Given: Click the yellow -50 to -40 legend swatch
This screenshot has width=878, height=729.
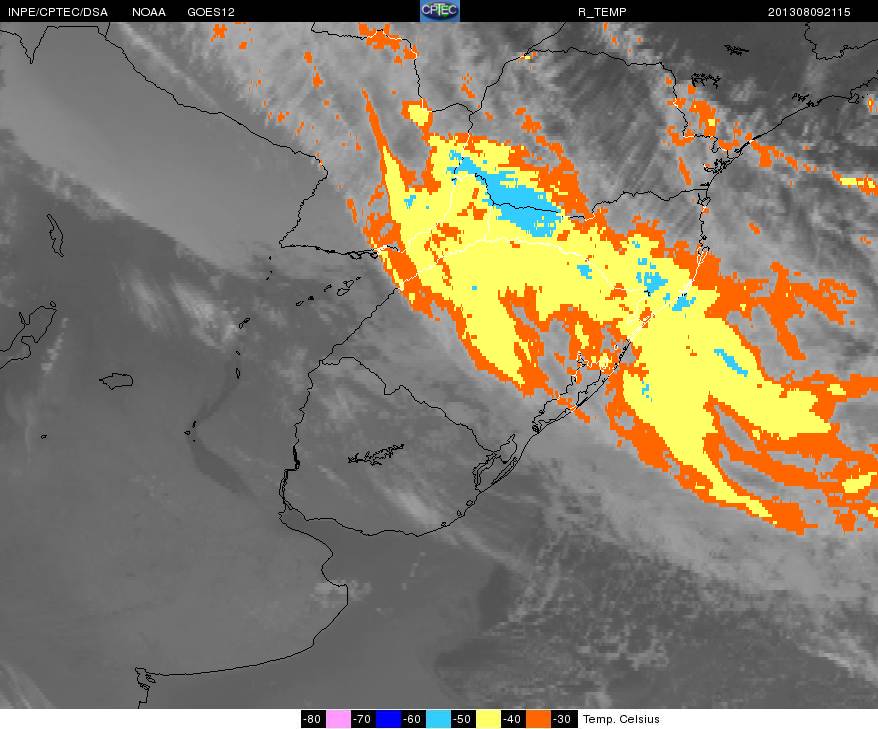Looking at the screenshot, I should coord(488,719).
